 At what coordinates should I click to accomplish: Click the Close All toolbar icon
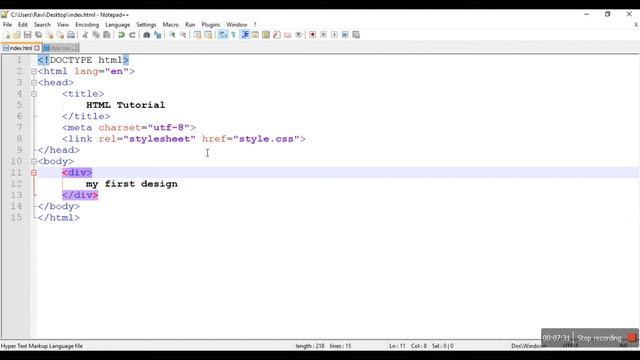tap(60, 35)
